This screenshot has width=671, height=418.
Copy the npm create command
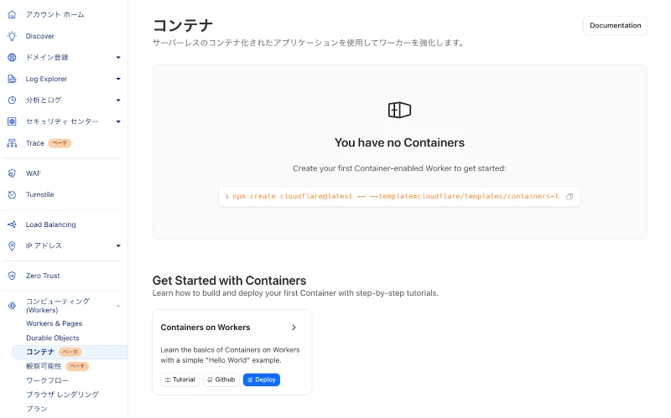pos(570,197)
